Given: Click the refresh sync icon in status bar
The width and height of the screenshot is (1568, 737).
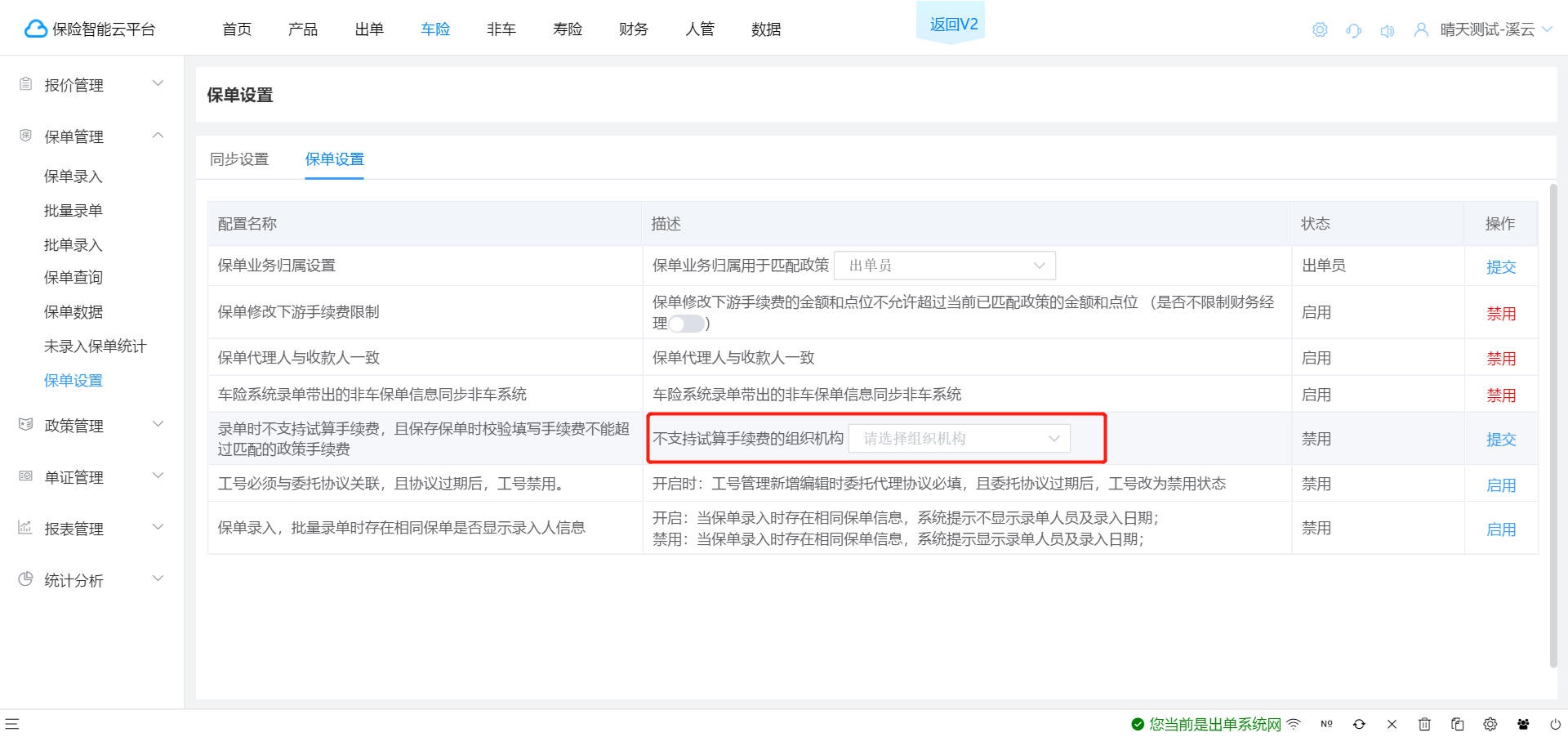Looking at the screenshot, I should tap(1359, 724).
